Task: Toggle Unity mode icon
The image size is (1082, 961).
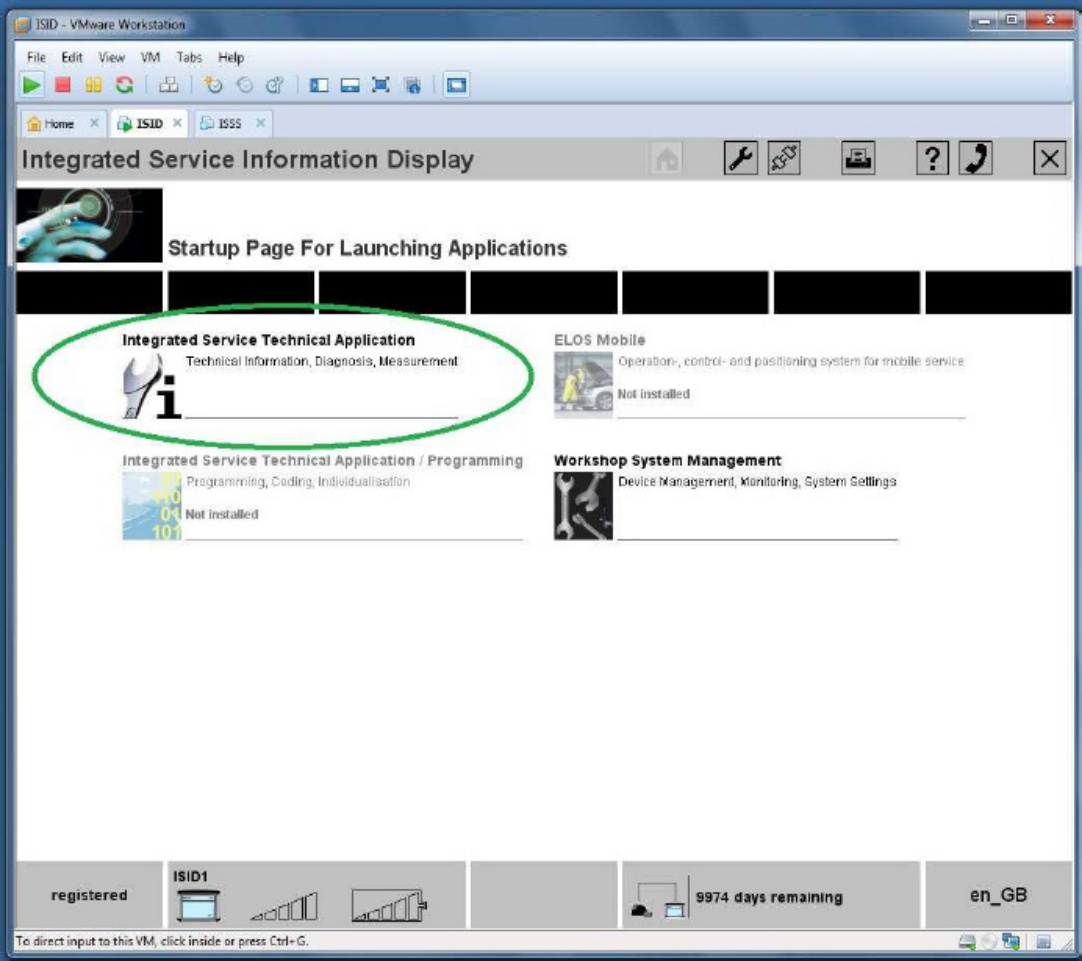Action: (x=413, y=85)
